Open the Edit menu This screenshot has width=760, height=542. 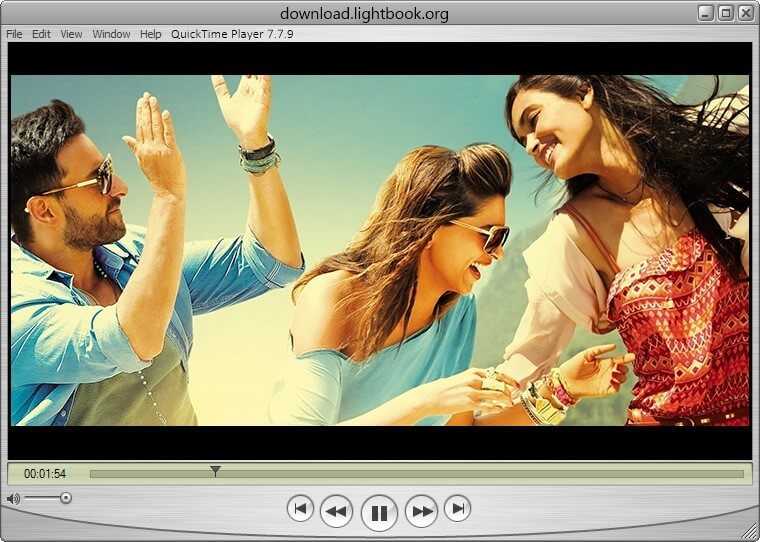[x=41, y=34]
